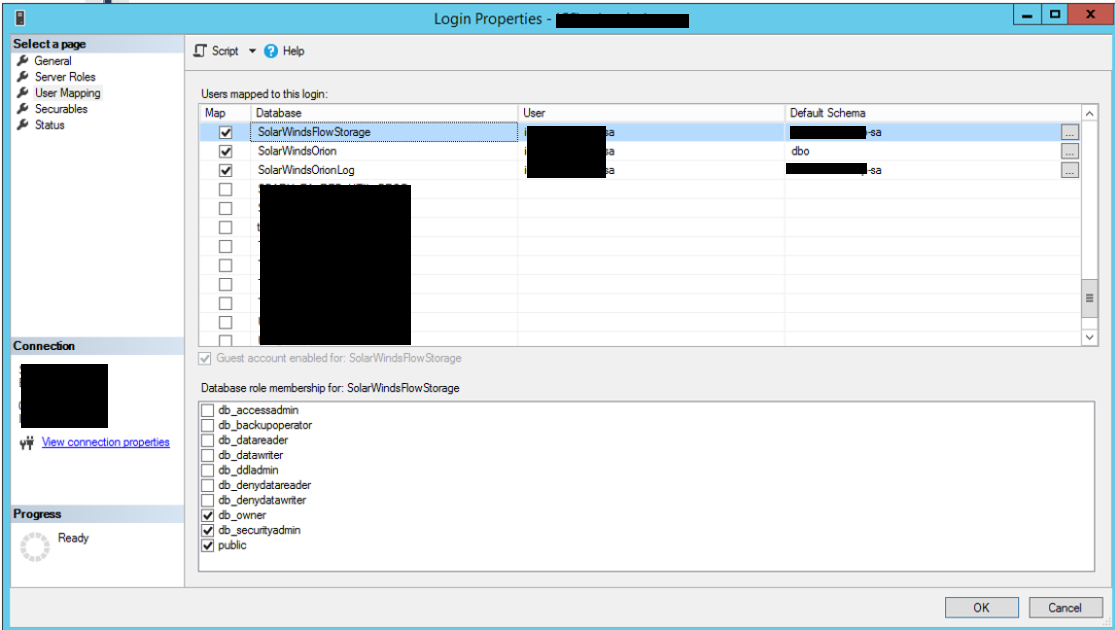Select the General page wrench icon

[x=23, y=60]
